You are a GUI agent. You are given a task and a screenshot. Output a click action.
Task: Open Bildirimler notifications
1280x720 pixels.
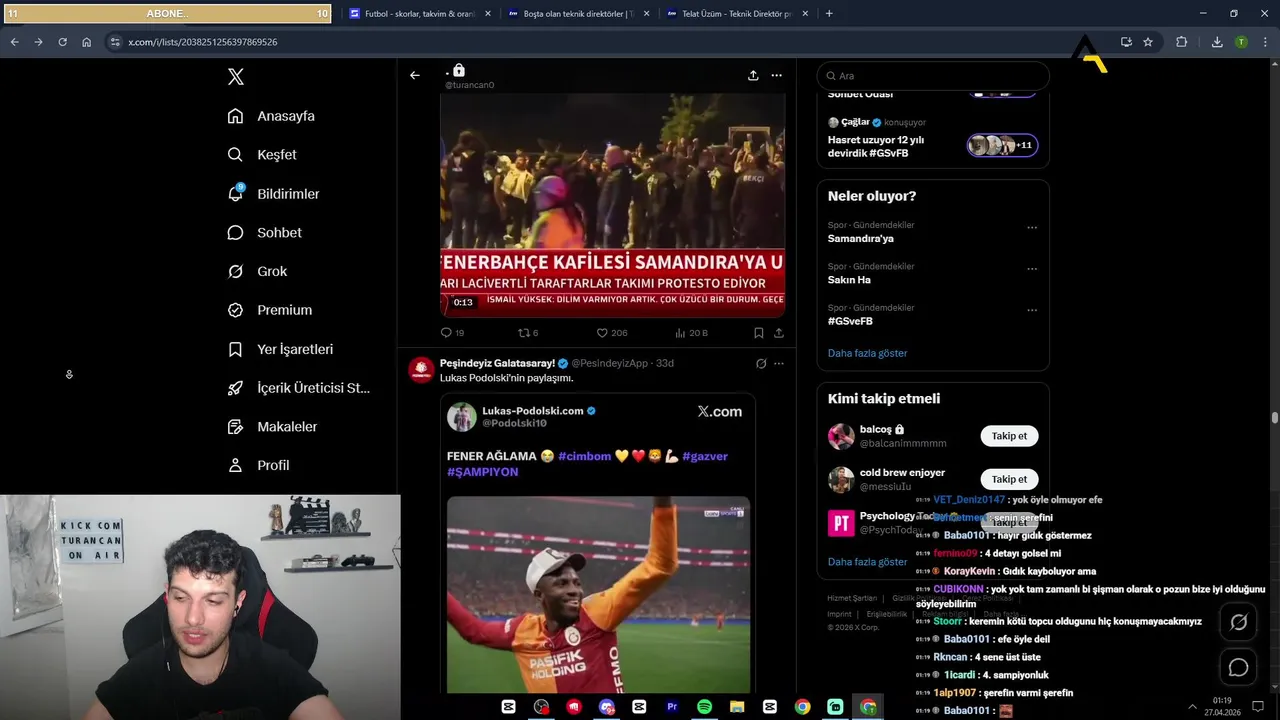pyautogui.click(x=273, y=194)
